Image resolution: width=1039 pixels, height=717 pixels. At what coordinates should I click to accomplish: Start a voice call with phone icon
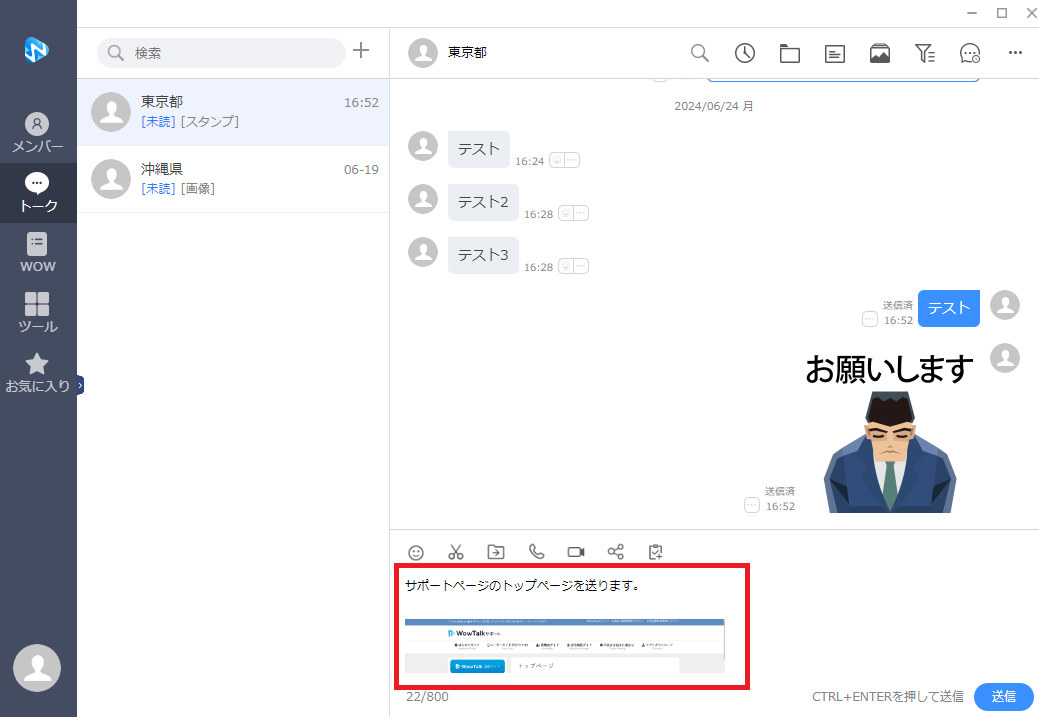pos(536,552)
